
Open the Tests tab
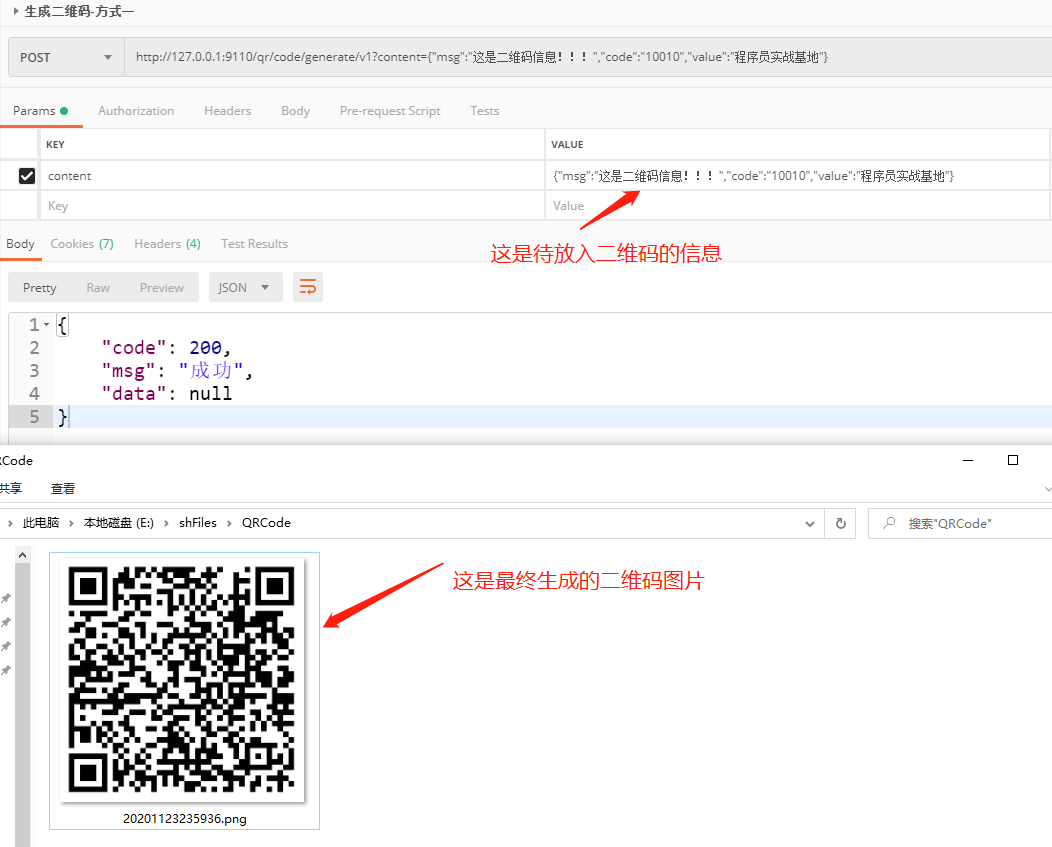click(x=484, y=111)
